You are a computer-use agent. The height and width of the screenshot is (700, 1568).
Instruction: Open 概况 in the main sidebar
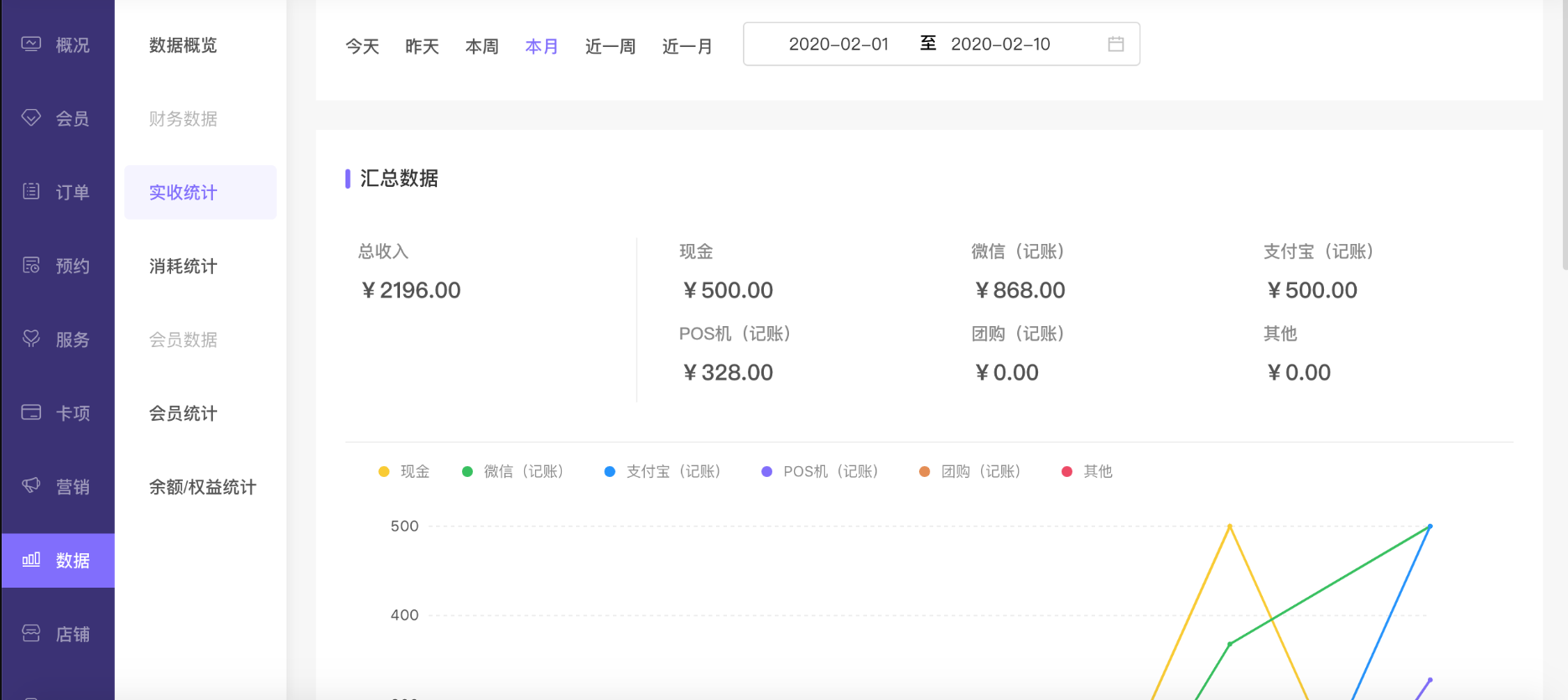pyautogui.click(x=58, y=44)
